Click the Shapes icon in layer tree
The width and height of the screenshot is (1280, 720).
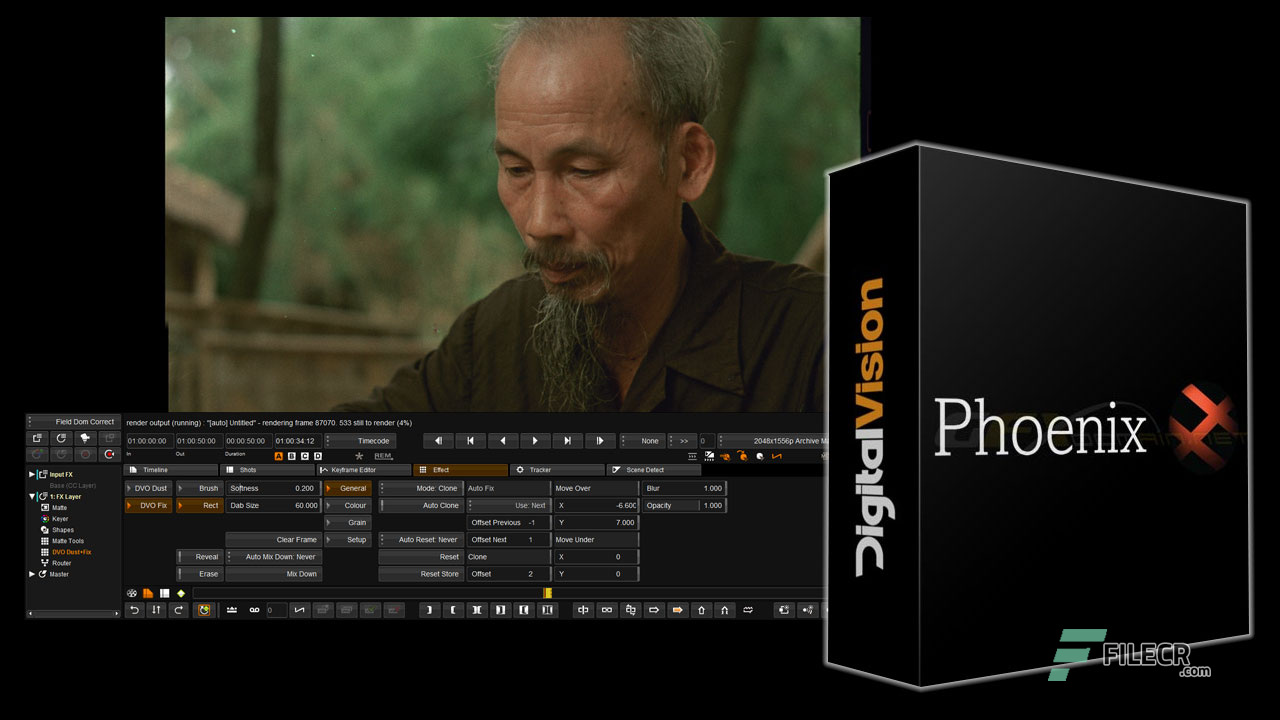click(45, 530)
